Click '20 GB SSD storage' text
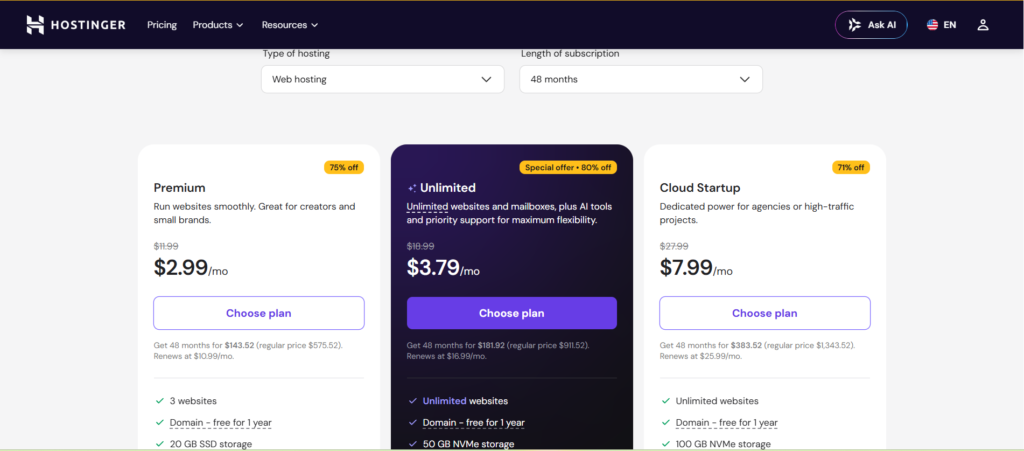The width and height of the screenshot is (1024, 451). (211, 444)
